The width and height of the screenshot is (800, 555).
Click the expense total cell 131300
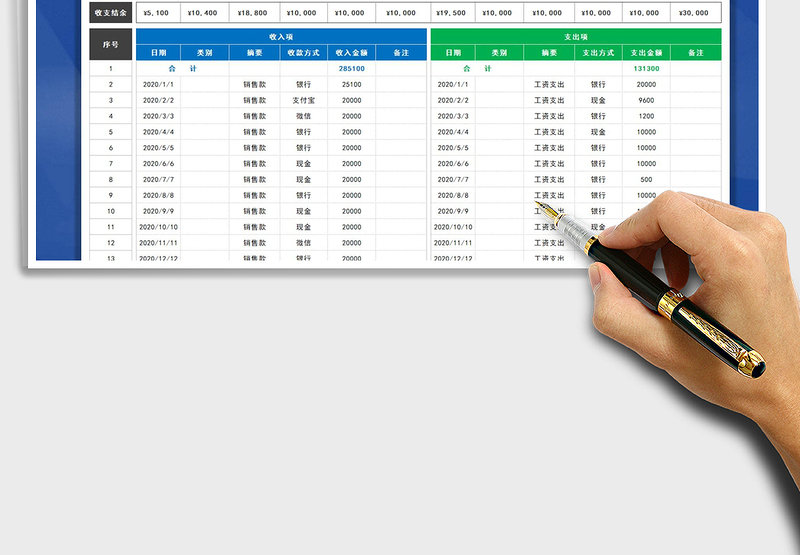[x=646, y=68]
